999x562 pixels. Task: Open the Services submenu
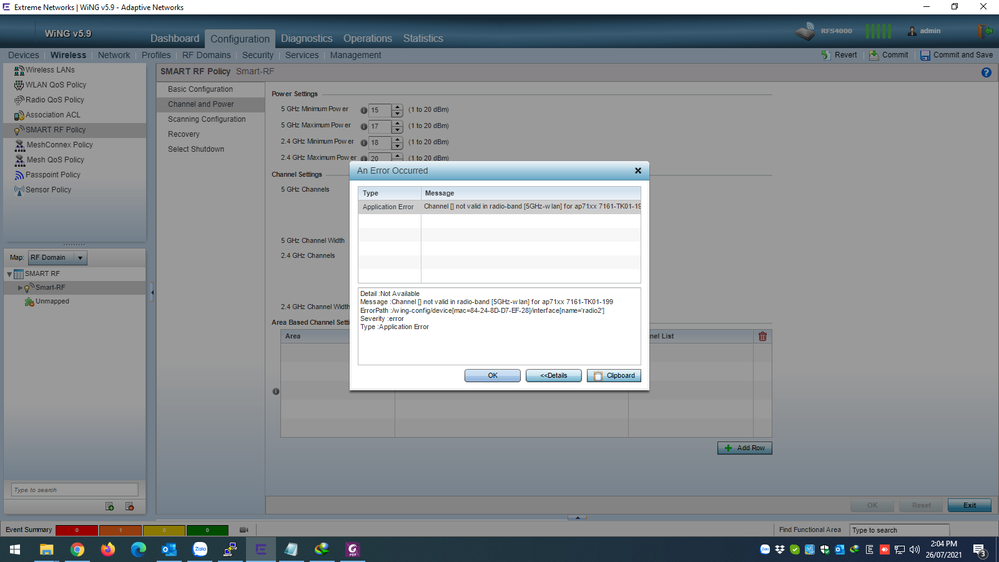[x=302, y=55]
